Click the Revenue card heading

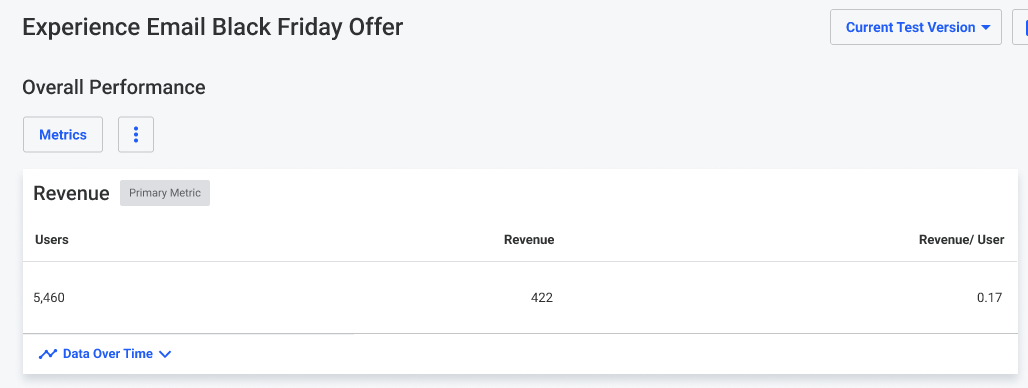click(71, 193)
